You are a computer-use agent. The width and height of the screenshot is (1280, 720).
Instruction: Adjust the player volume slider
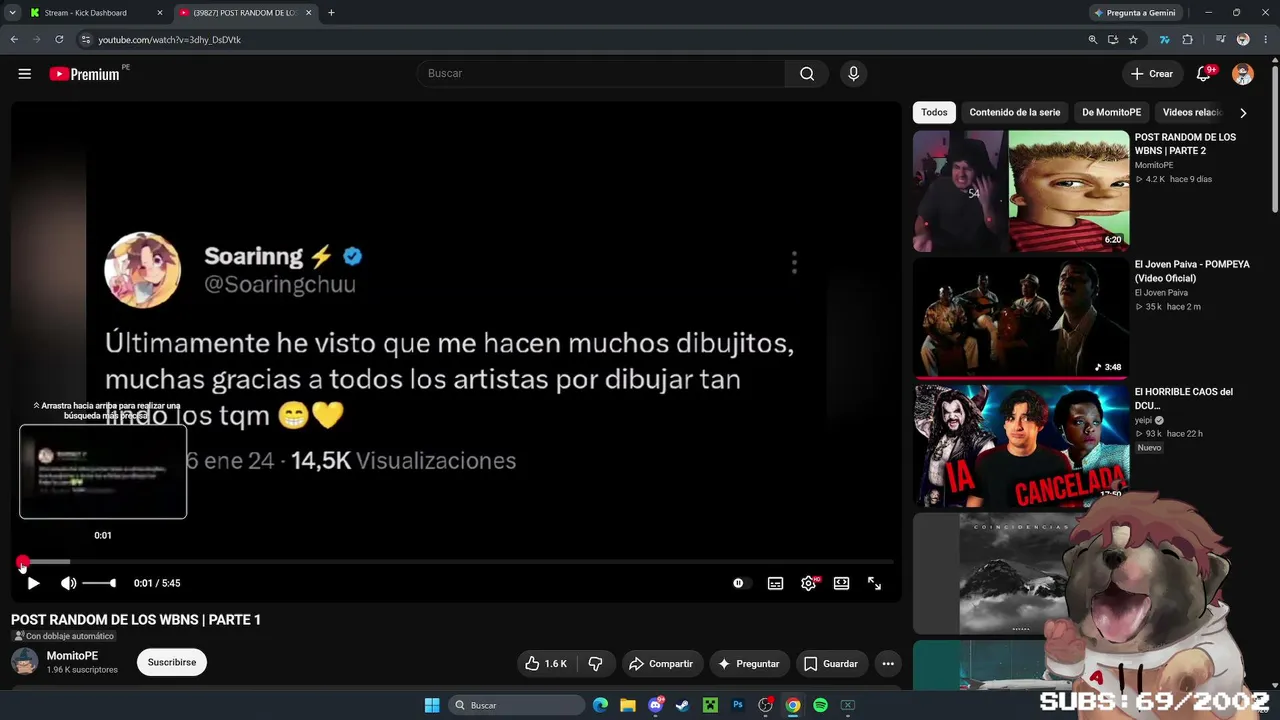[x=99, y=583]
